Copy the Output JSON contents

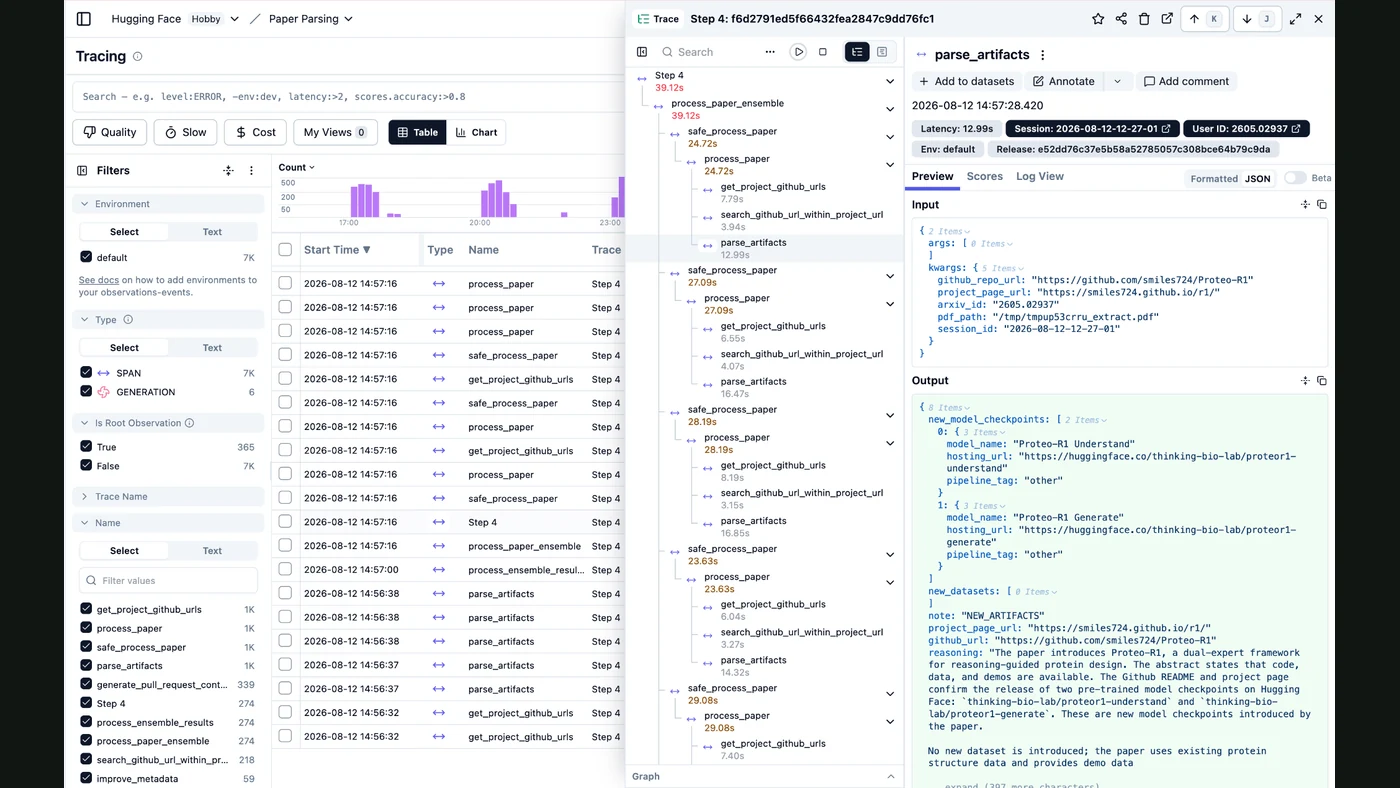(1322, 381)
